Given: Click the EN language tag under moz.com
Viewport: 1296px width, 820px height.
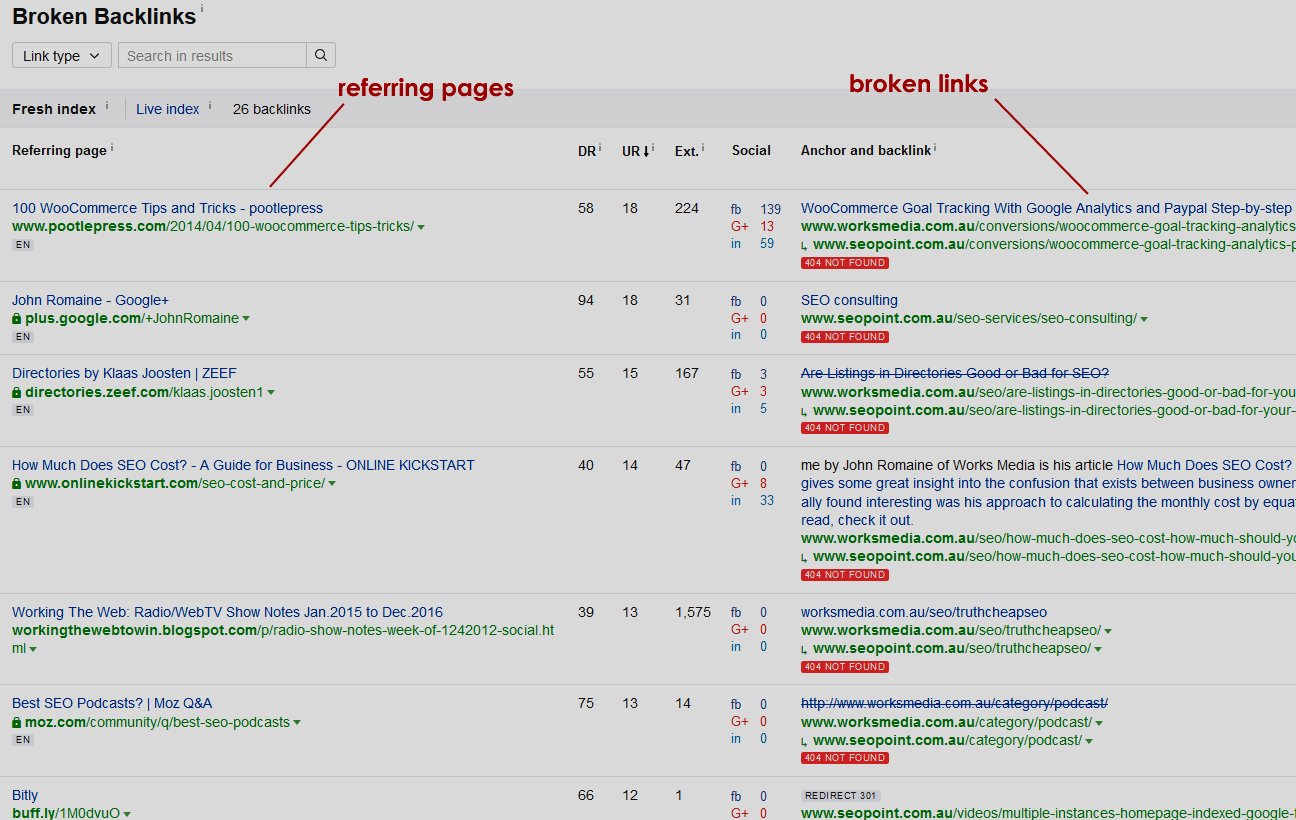Looking at the screenshot, I should tap(22, 740).
